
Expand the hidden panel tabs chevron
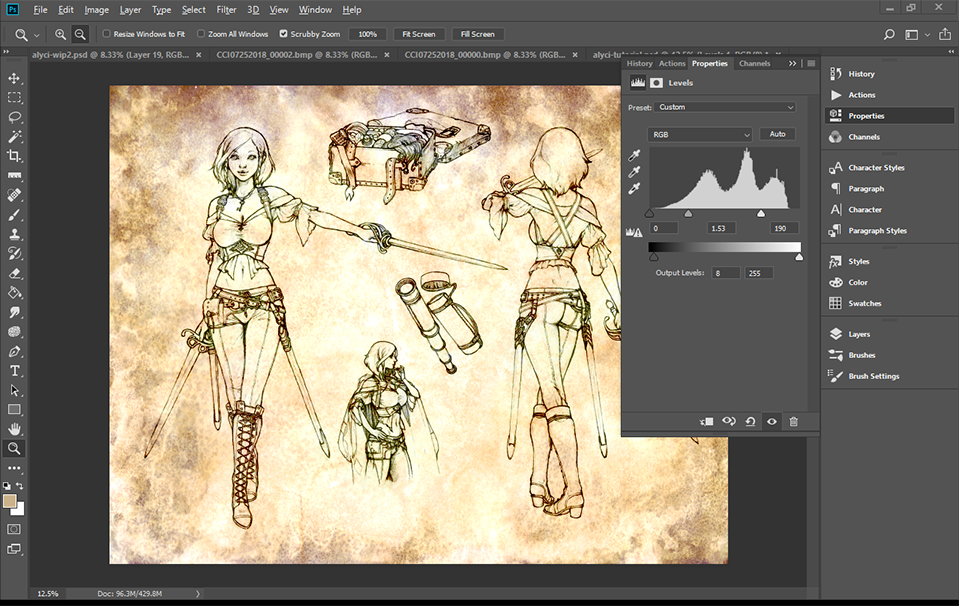[x=793, y=63]
